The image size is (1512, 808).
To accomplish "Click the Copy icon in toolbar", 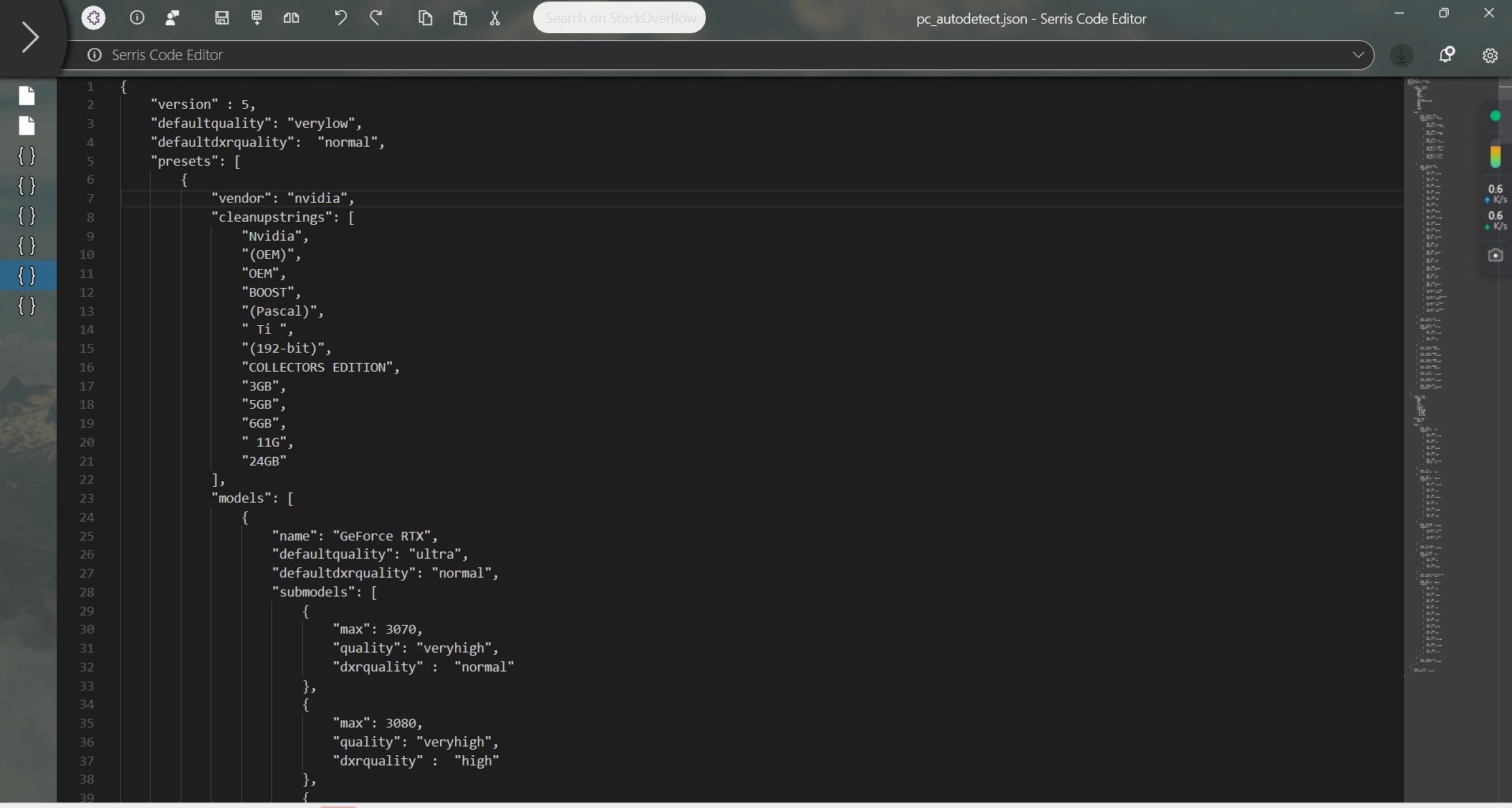I will (425, 17).
